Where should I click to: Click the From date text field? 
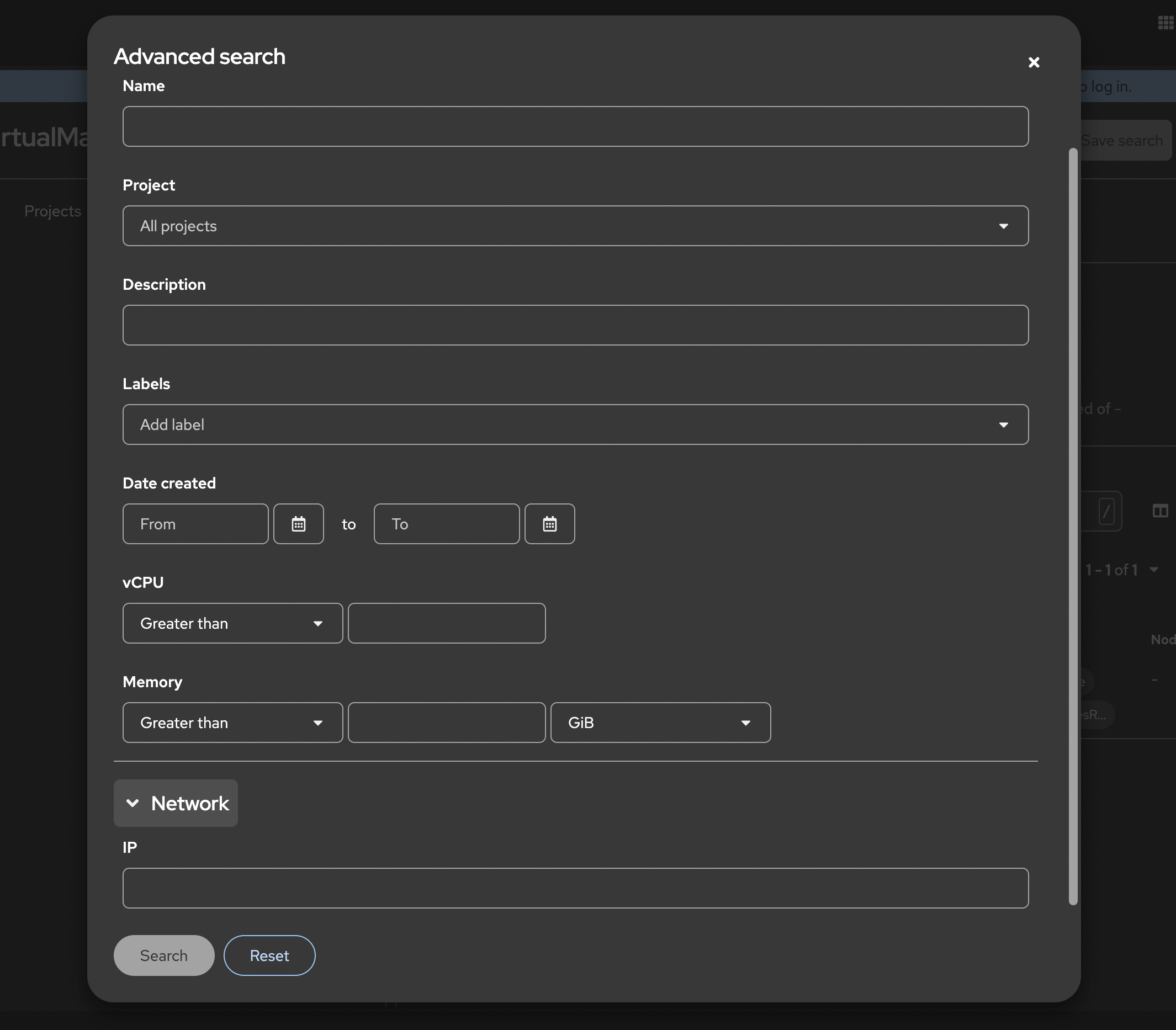point(195,524)
